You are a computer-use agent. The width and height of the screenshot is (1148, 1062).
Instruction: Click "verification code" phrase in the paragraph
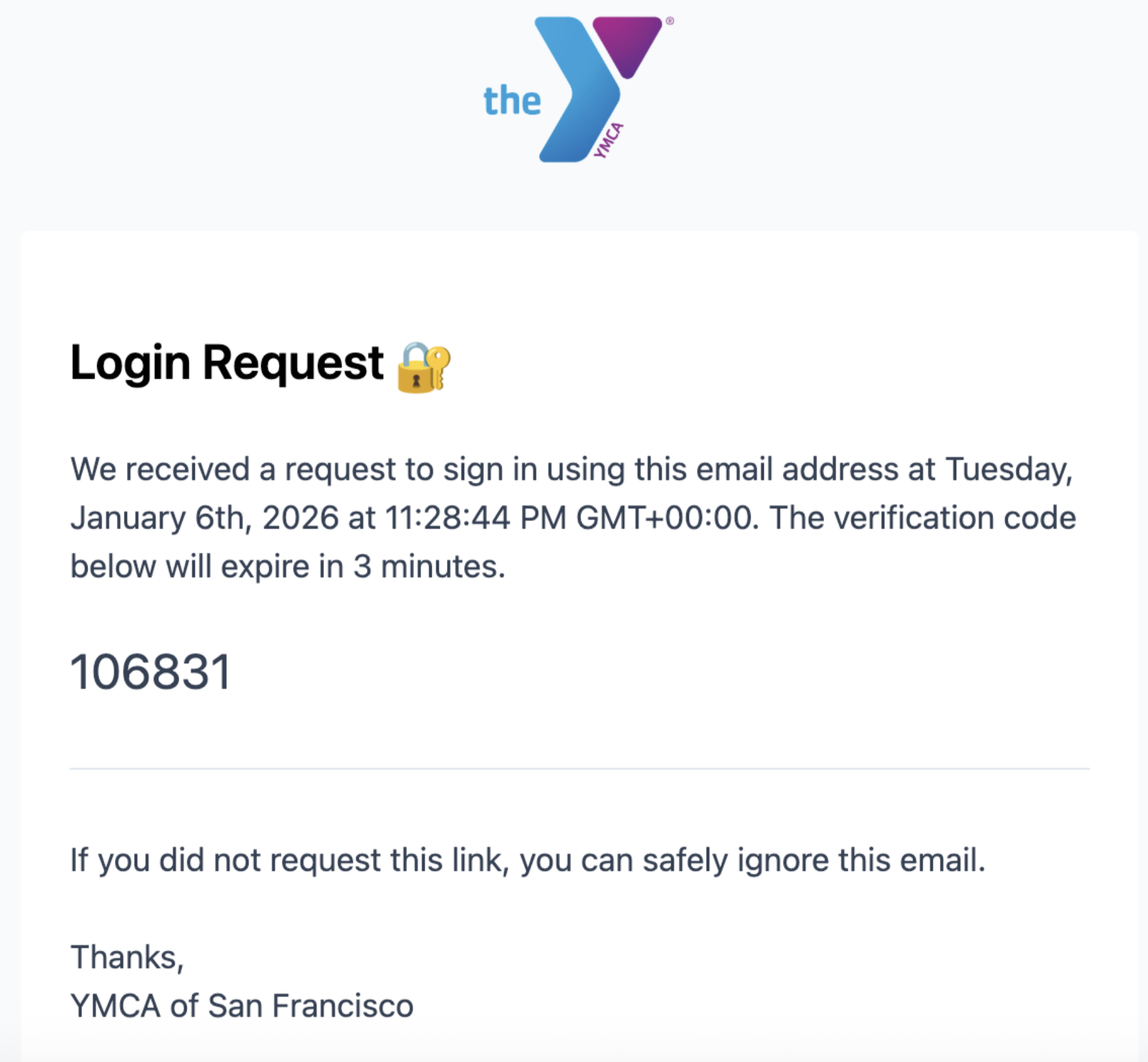(955, 518)
